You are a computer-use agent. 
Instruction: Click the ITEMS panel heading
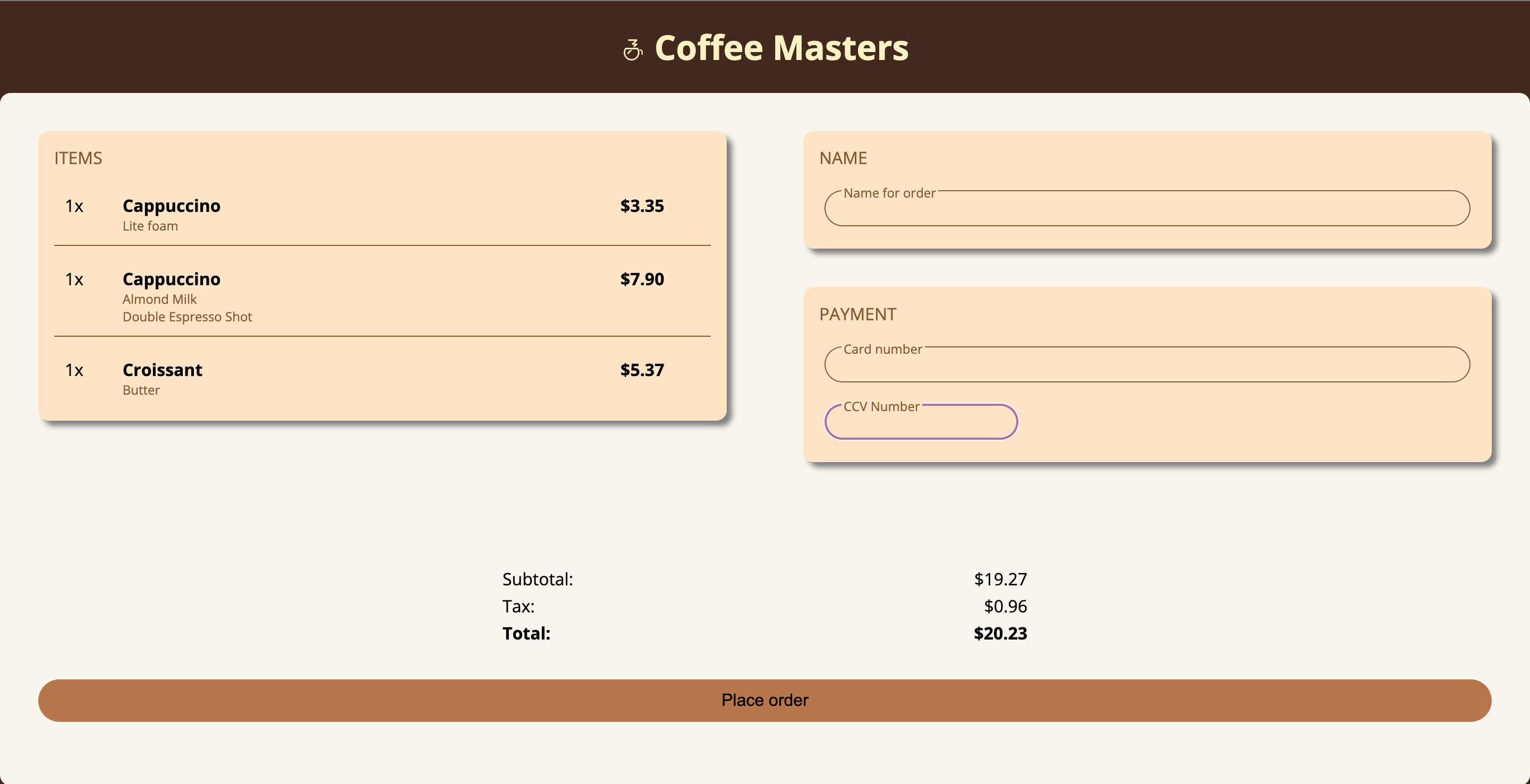78,158
